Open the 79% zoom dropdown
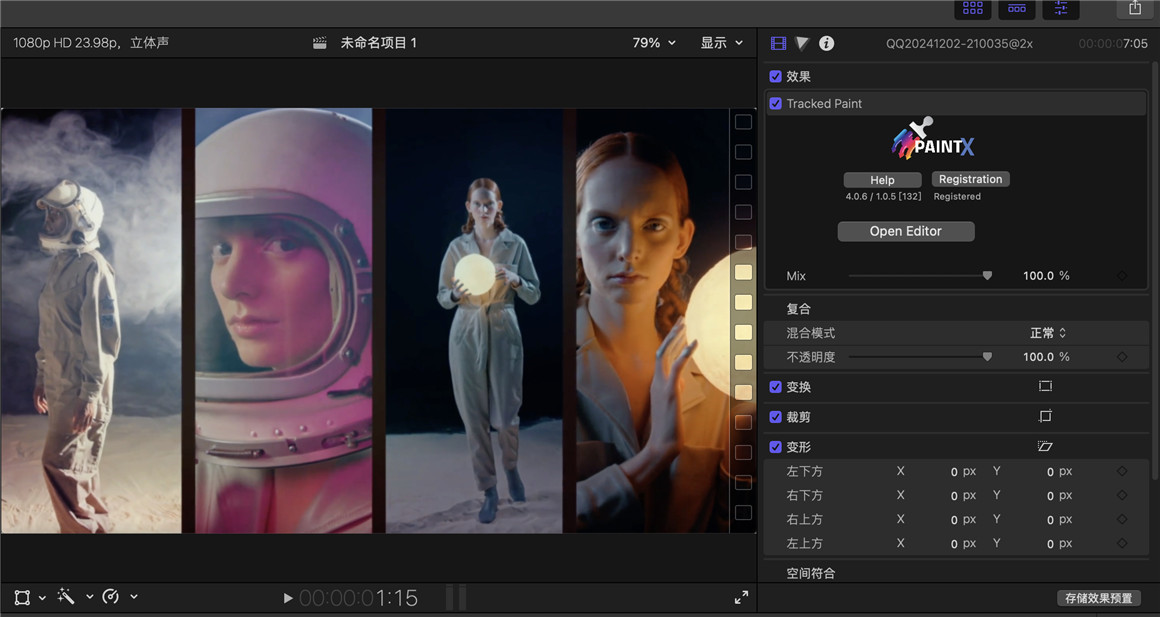The height and width of the screenshot is (617, 1160). (653, 42)
